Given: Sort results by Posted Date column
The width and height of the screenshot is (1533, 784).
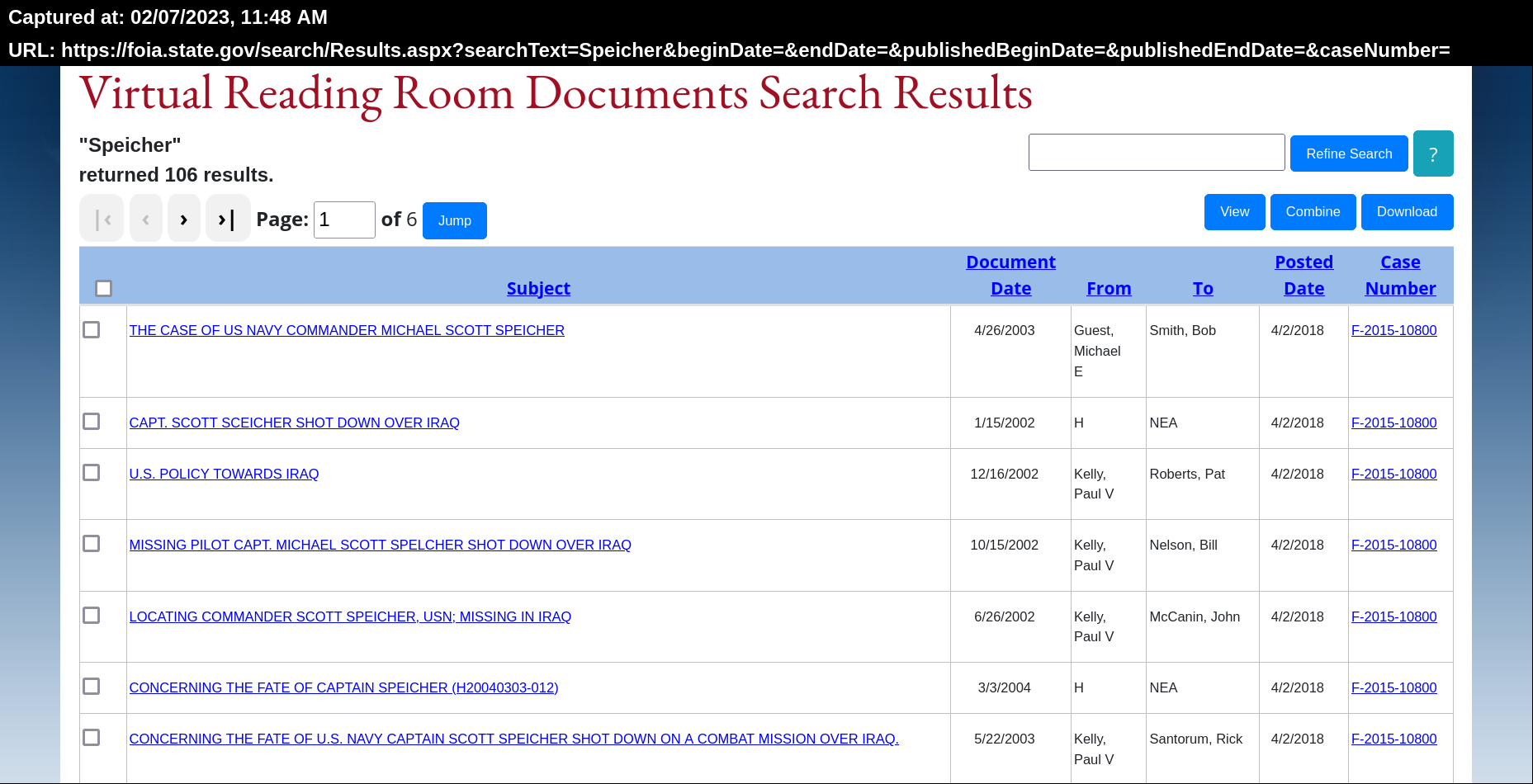Looking at the screenshot, I should pos(1304,275).
